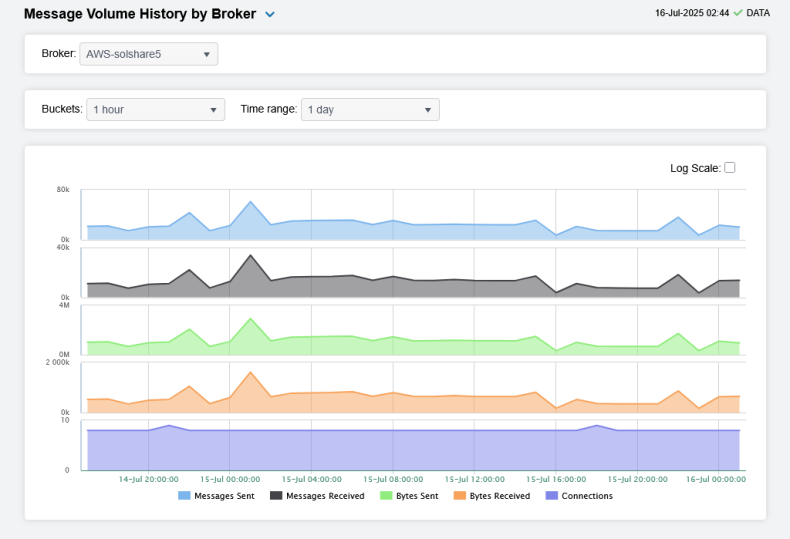The height and width of the screenshot is (539, 790).
Task: Toggle Messages Received legend swatch
Action: click(x=276, y=495)
